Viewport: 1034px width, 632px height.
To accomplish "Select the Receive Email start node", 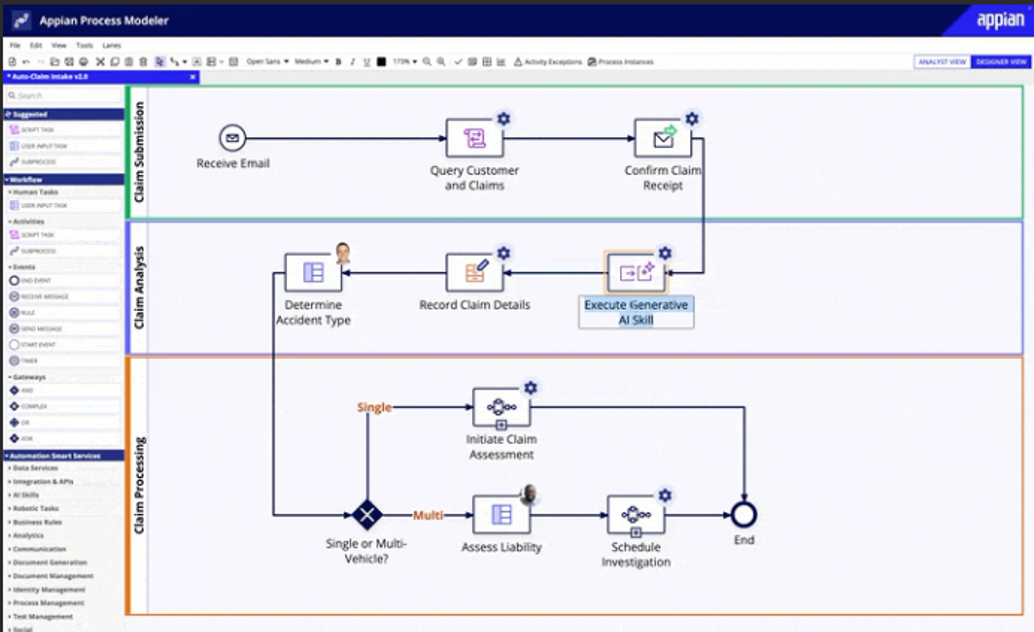I will pyautogui.click(x=232, y=139).
